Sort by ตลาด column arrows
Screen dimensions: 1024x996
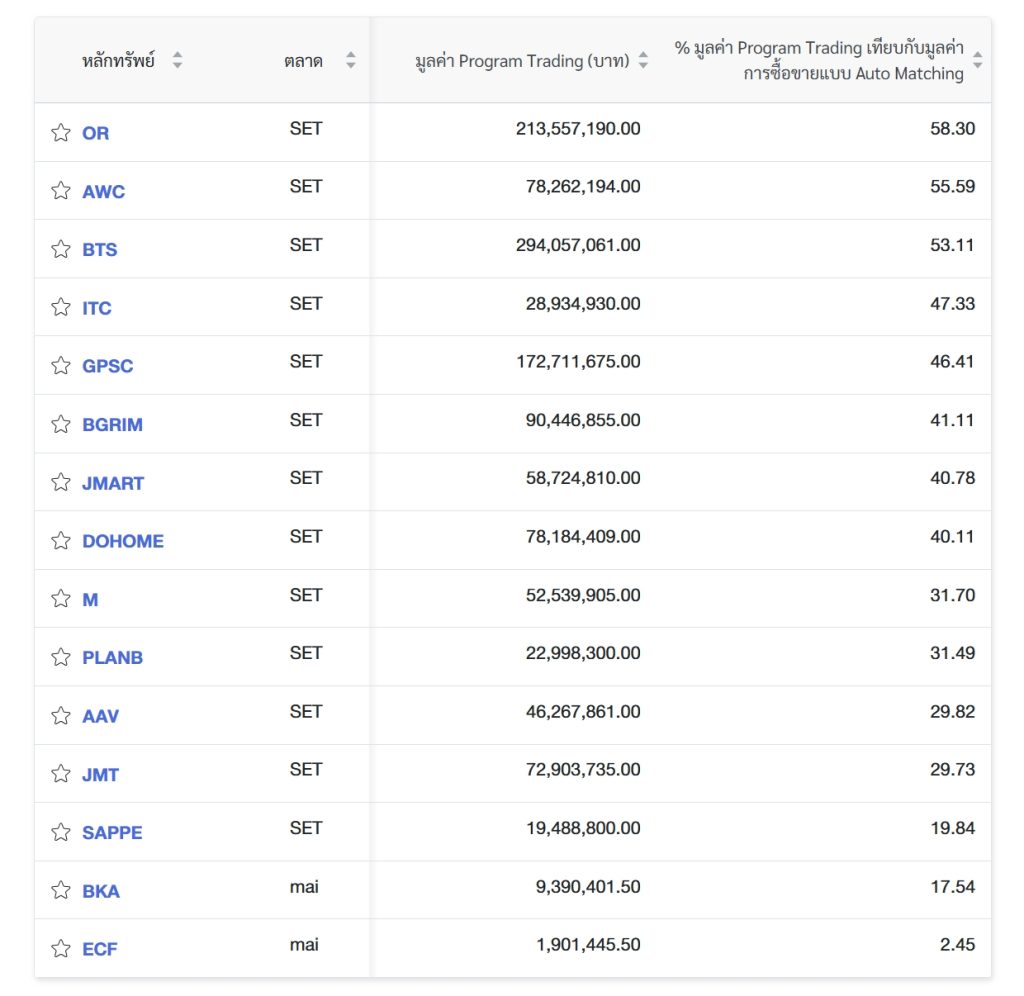[351, 60]
